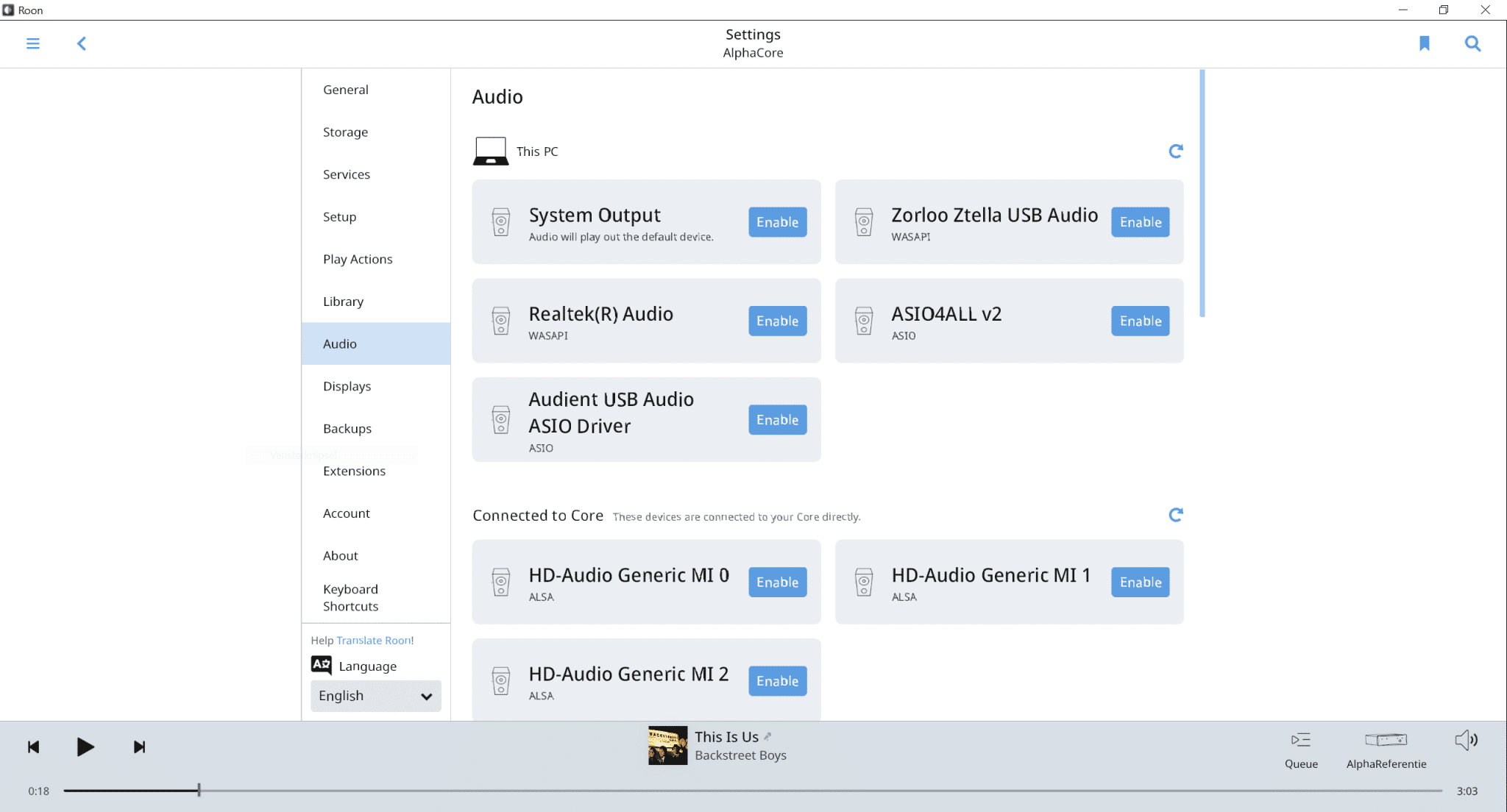
Task: Skip to the next track
Action: (x=140, y=747)
